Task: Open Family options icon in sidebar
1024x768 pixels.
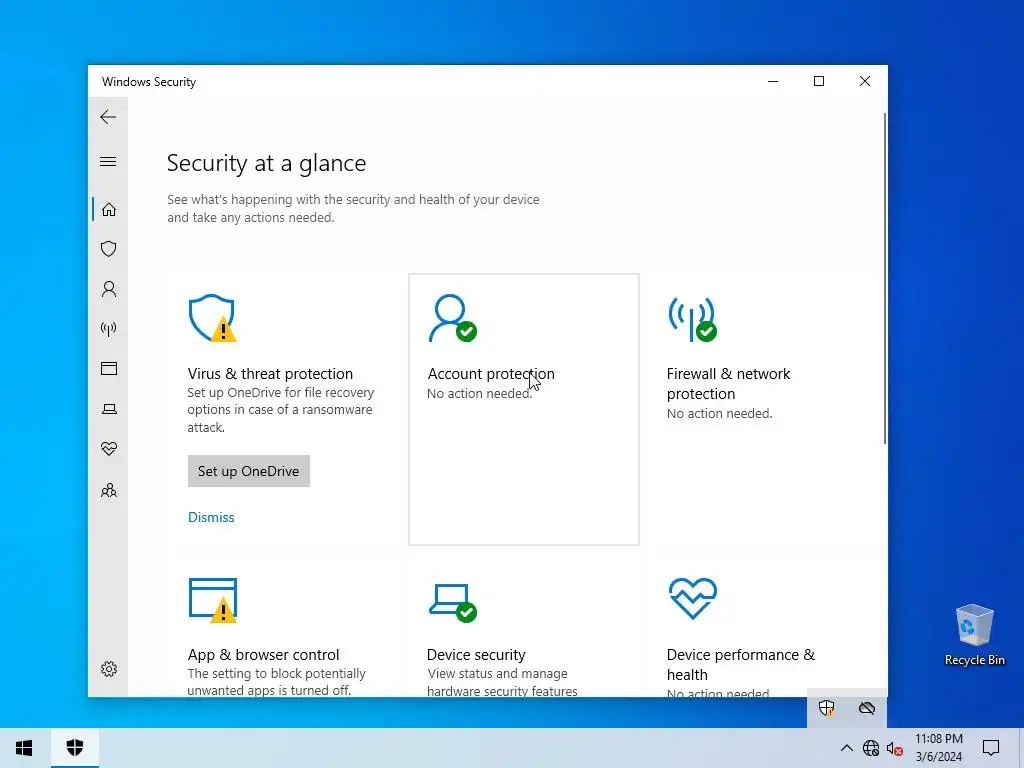Action: (x=108, y=490)
